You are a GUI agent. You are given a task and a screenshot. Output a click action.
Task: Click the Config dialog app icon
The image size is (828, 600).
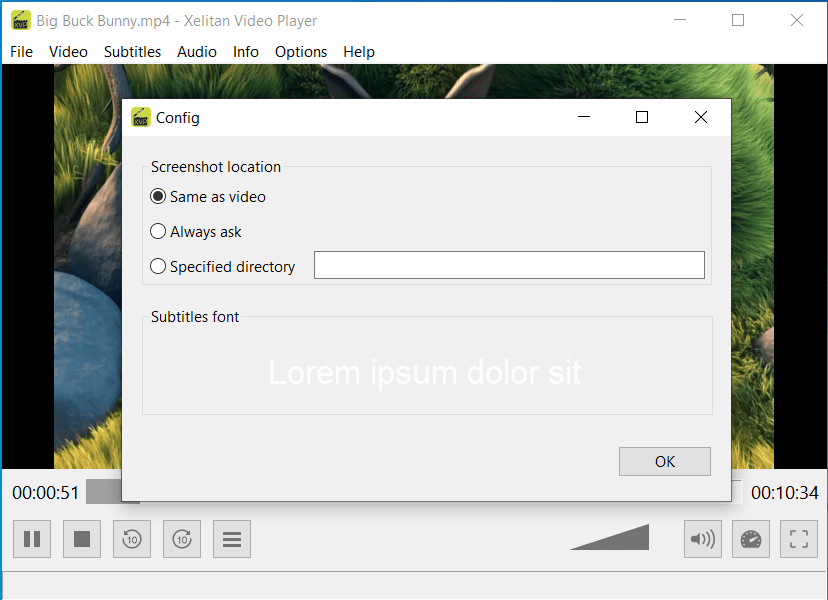pos(140,117)
